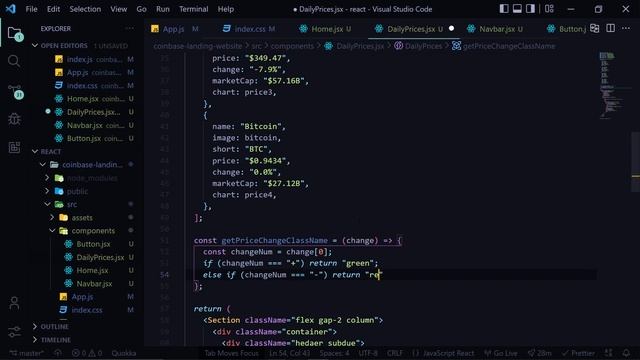640x360 pixels.
Task: Open the Manage settings icon
Action: click(x=14, y=331)
